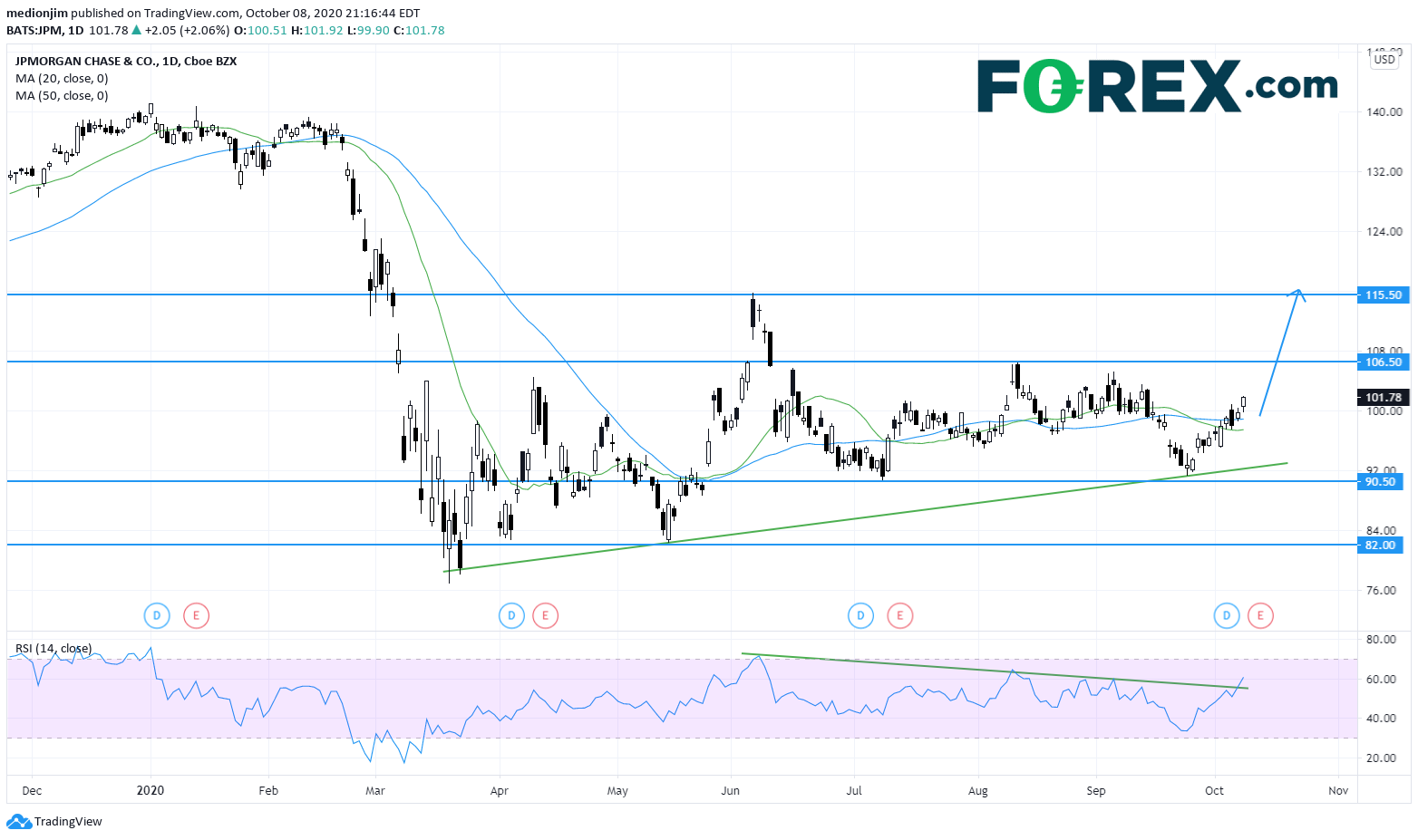1418x840 pixels.
Task: Open the earnings E marker near April
Action: coord(545,617)
